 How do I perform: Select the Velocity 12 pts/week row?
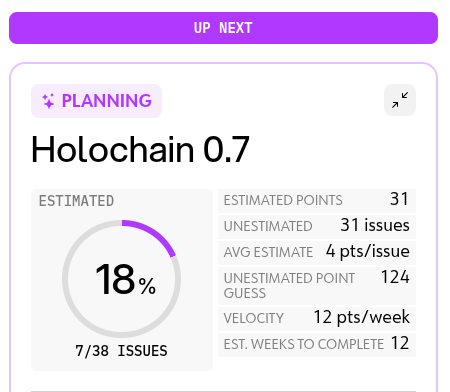pos(317,318)
